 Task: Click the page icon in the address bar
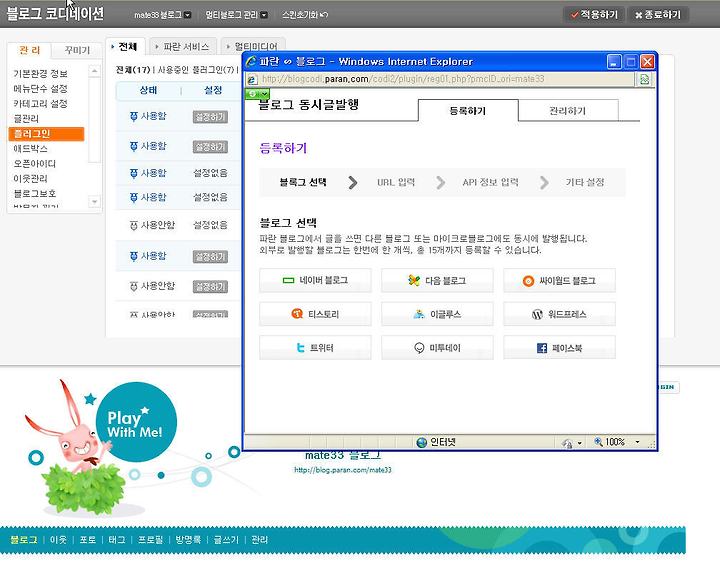coord(252,79)
